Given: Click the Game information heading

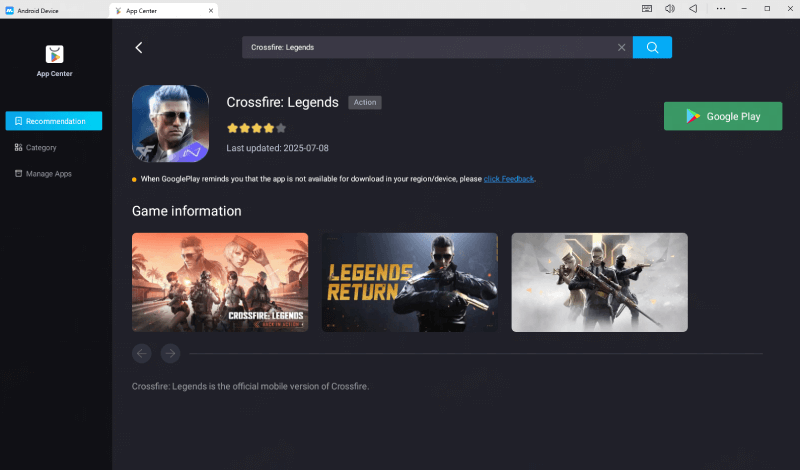Looking at the screenshot, I should [x=187, y=211].
